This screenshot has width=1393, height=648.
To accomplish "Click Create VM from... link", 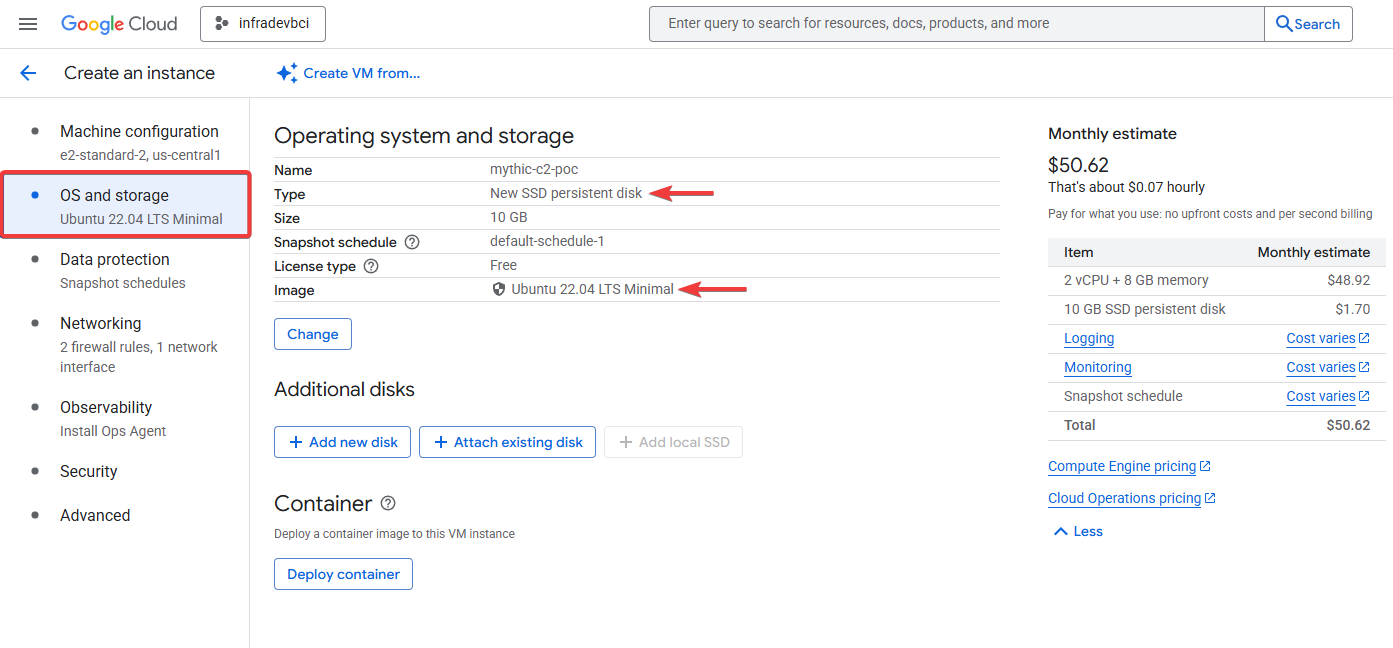I will click(x=362, y=73).
